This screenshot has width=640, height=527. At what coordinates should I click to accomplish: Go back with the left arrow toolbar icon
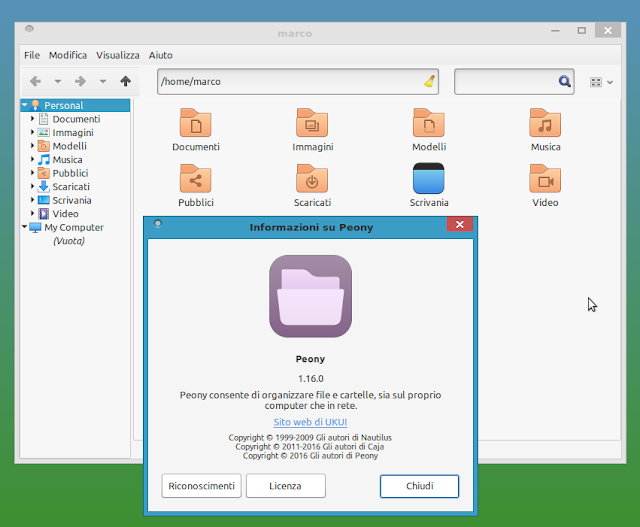pyautogui.click(x=36, y=82)
